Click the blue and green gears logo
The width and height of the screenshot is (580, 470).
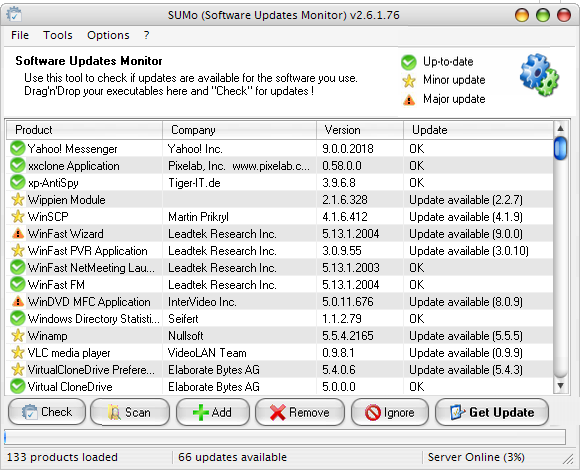[539, 75]
